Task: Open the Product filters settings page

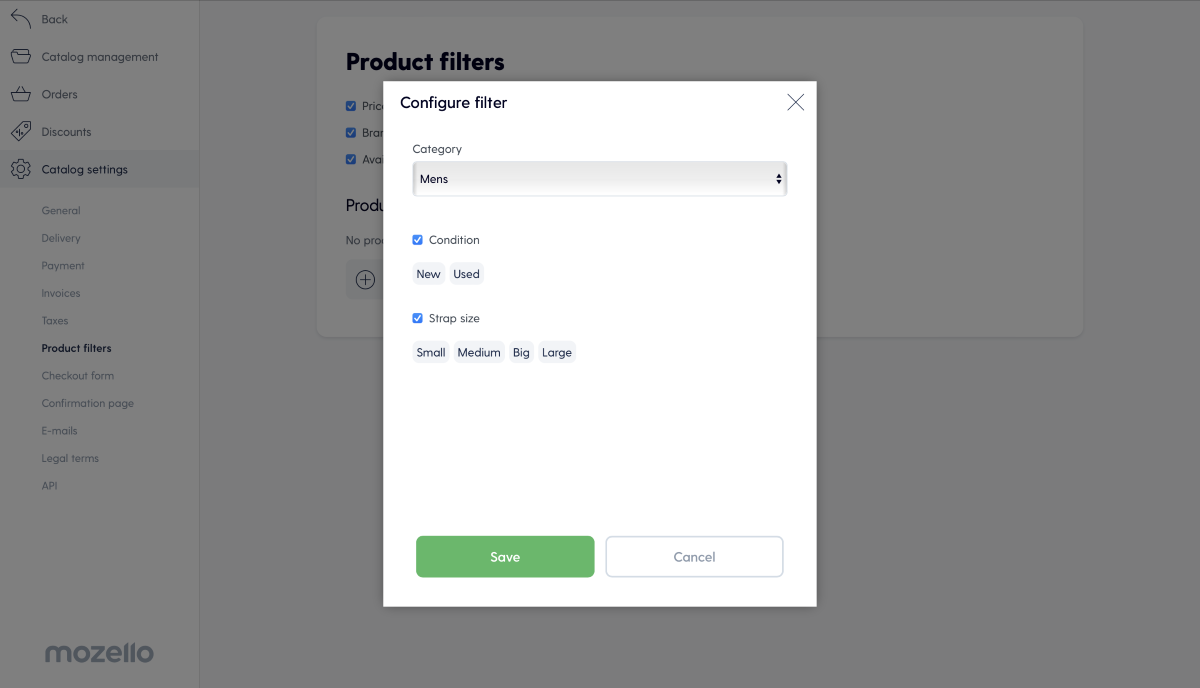Action: [76, 348]
